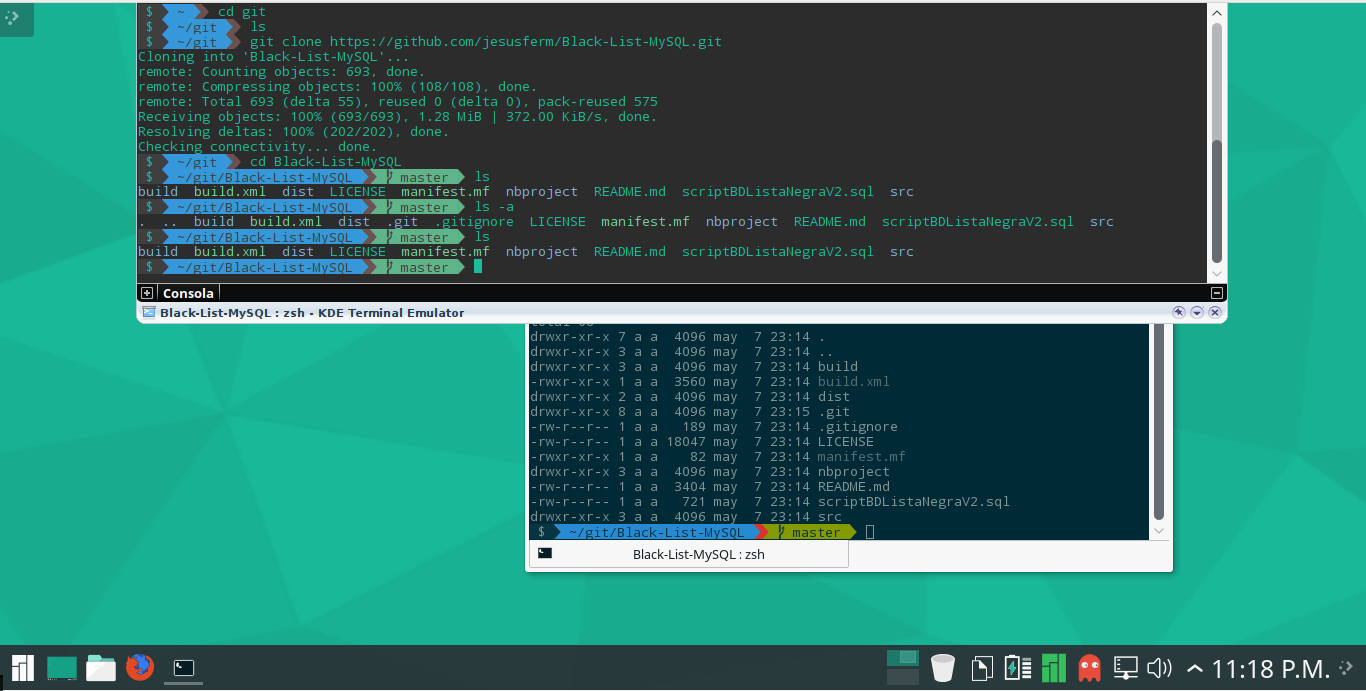Click the 11:18 P.M. clock
Viewport: 1366px width, 691px height.
point(1271,668)
